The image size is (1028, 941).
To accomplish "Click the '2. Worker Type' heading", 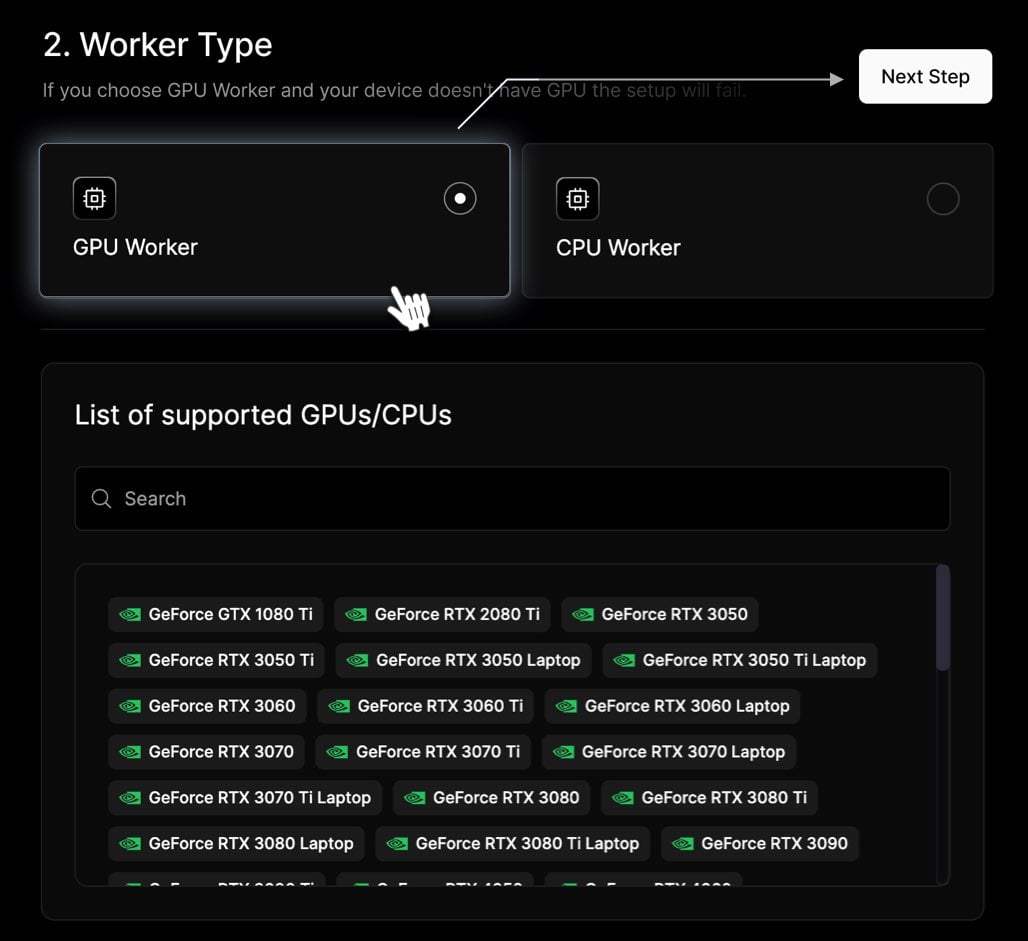I will coord(157,45).
